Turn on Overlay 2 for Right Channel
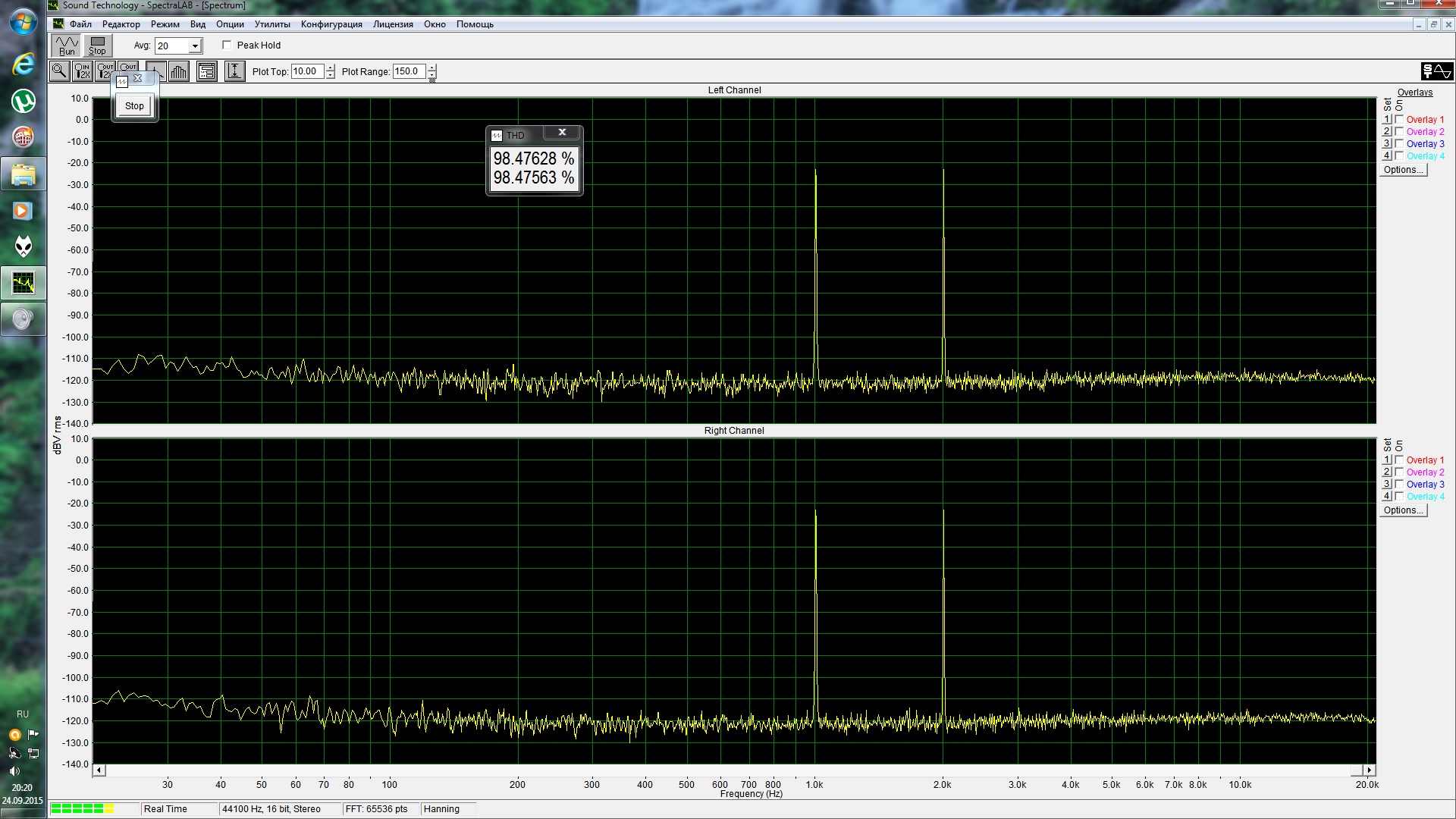Viewport: 1456px width, 819px height. coord(1399,472)
